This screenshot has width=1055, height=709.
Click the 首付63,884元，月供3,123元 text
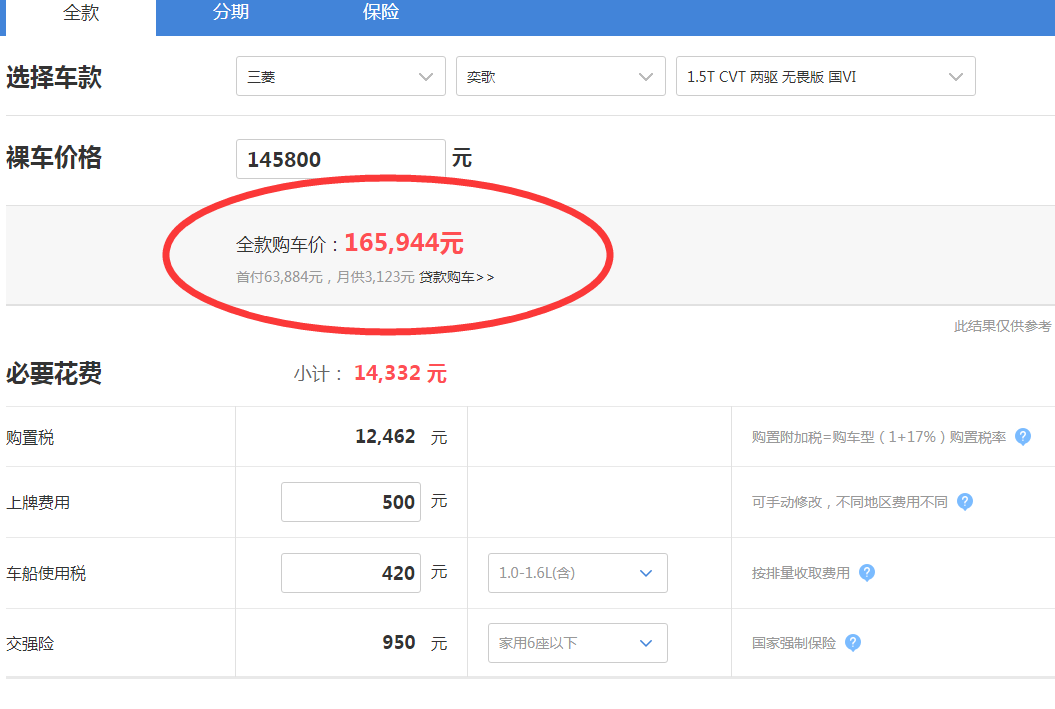[325, 277]
